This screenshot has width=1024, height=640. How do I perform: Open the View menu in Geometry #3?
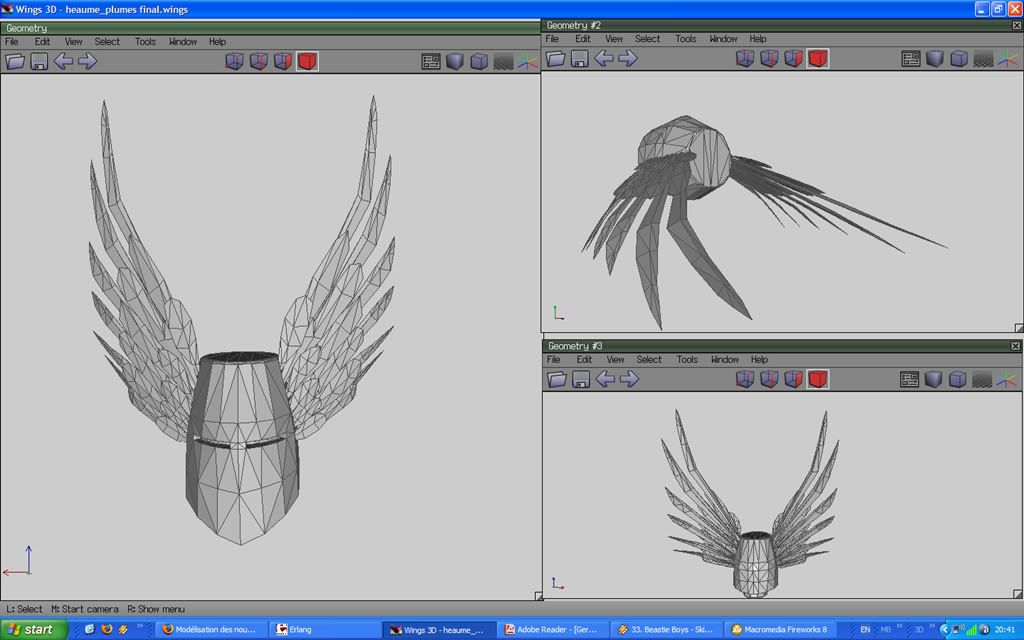(x=615, y=360)
